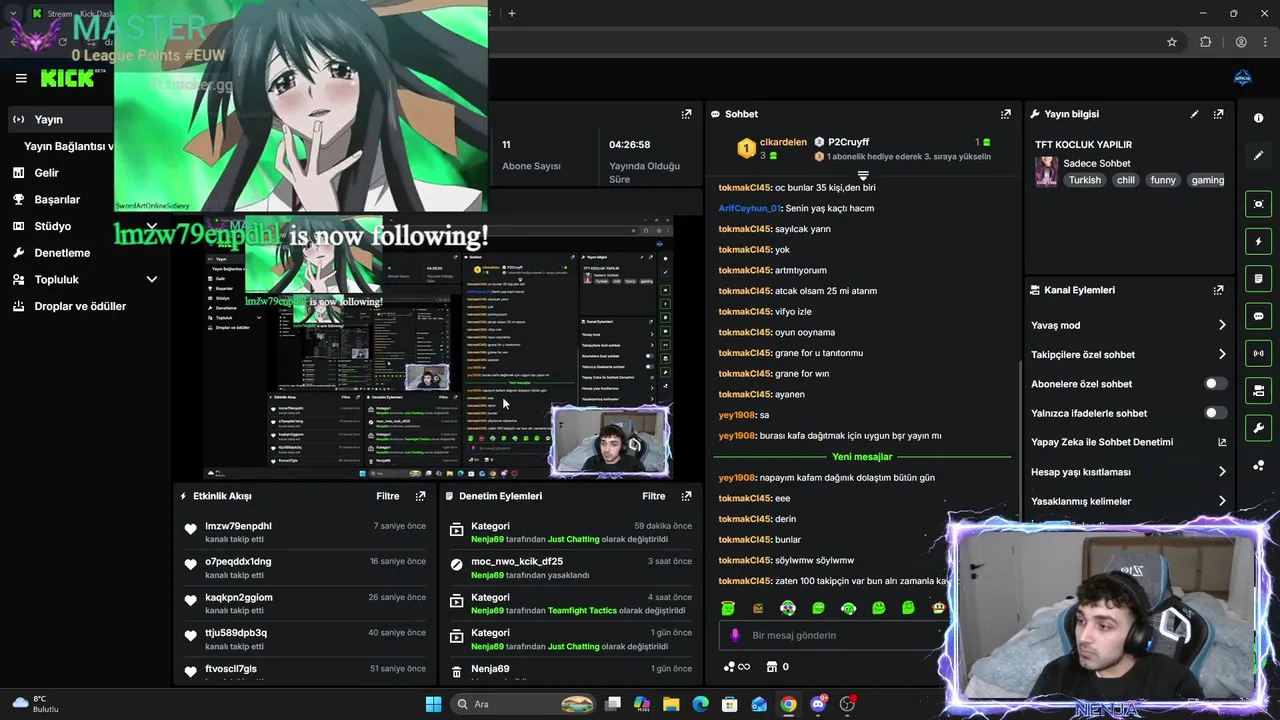Open OBS Studio from the taskbar
The width and height of the screenshot is (1280, 720).
pyautogui.click(x=848, y=704)
